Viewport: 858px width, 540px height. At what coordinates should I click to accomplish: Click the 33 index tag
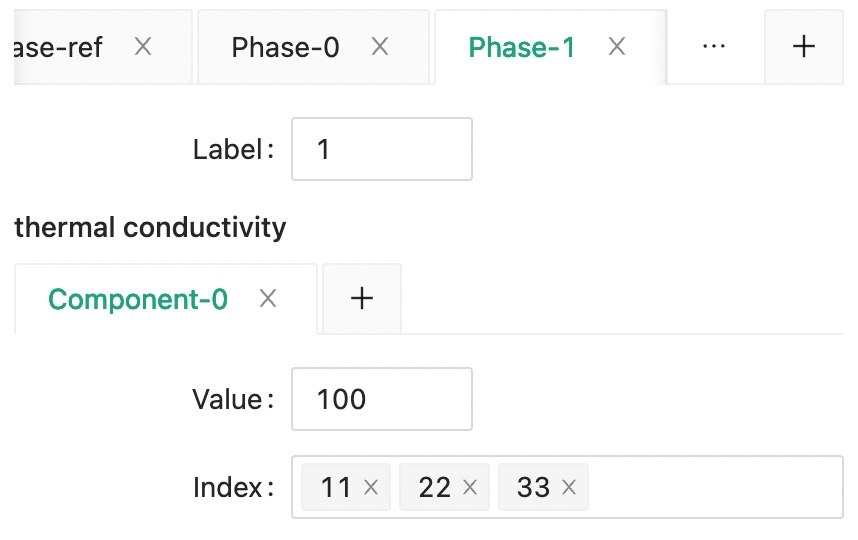(534, 488)
